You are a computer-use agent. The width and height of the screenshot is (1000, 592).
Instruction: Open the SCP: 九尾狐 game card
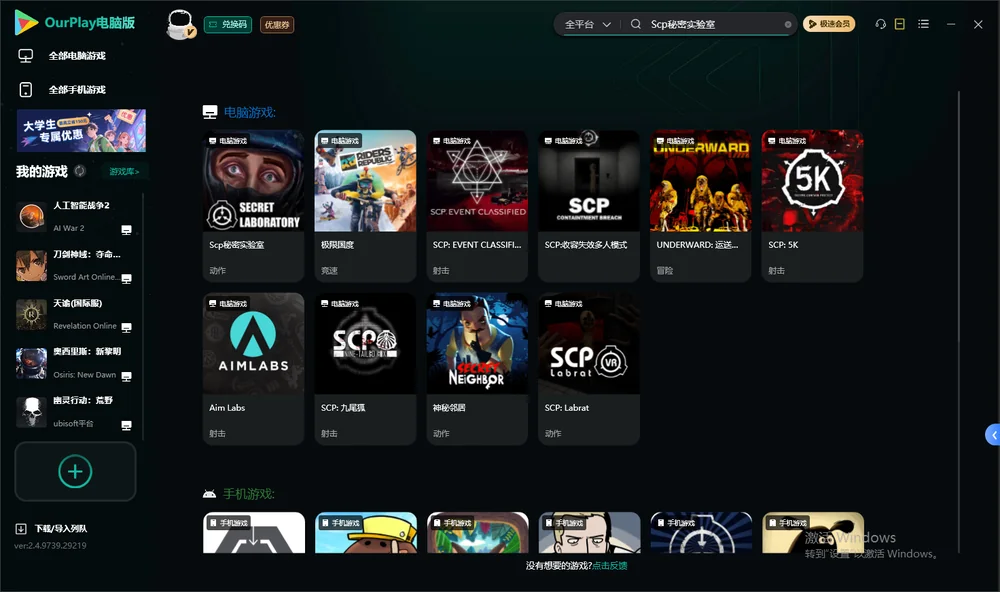pyautogui.click(x=365, y=369)
